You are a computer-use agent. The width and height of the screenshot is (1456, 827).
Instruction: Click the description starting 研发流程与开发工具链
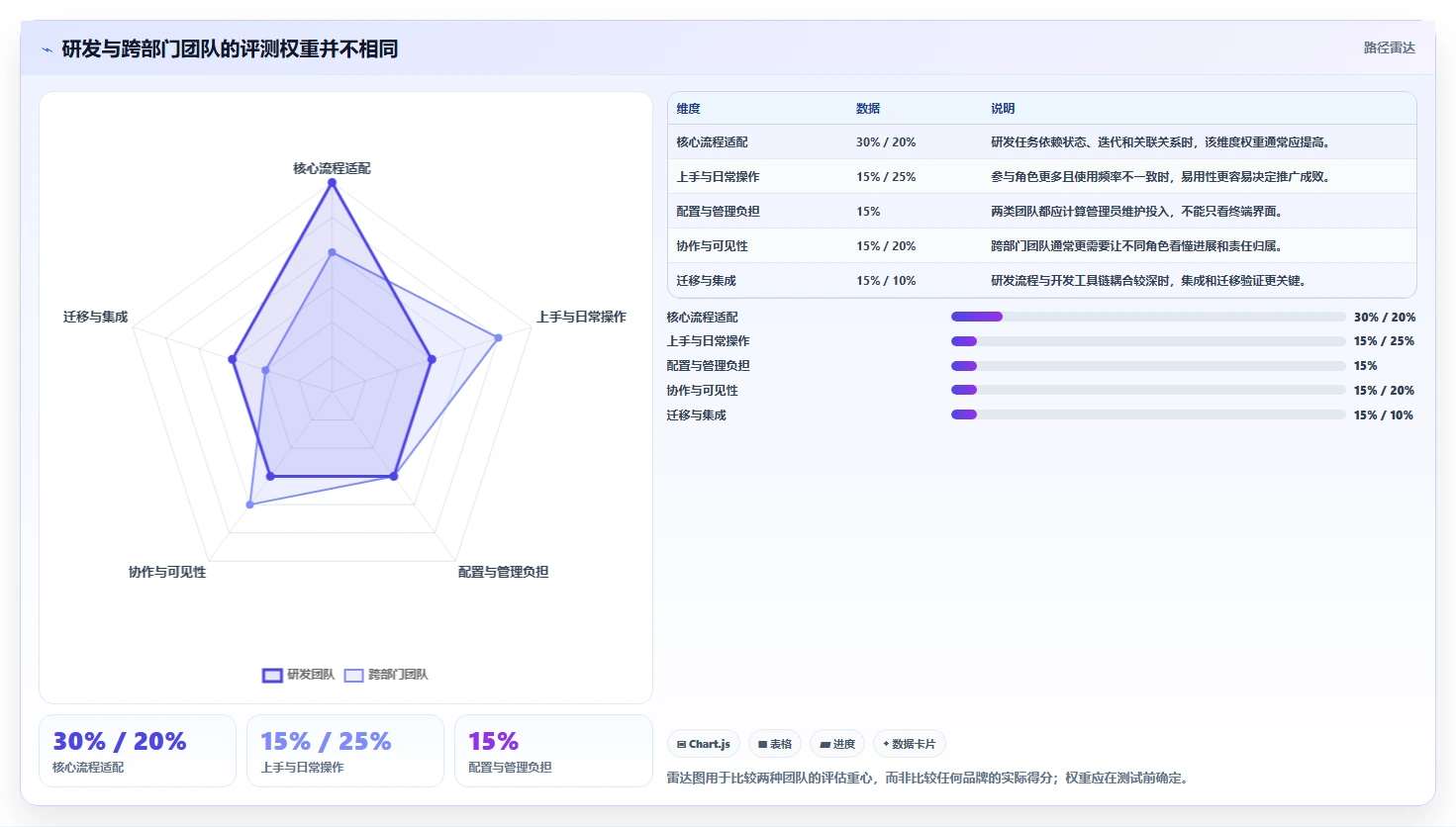1150,281
